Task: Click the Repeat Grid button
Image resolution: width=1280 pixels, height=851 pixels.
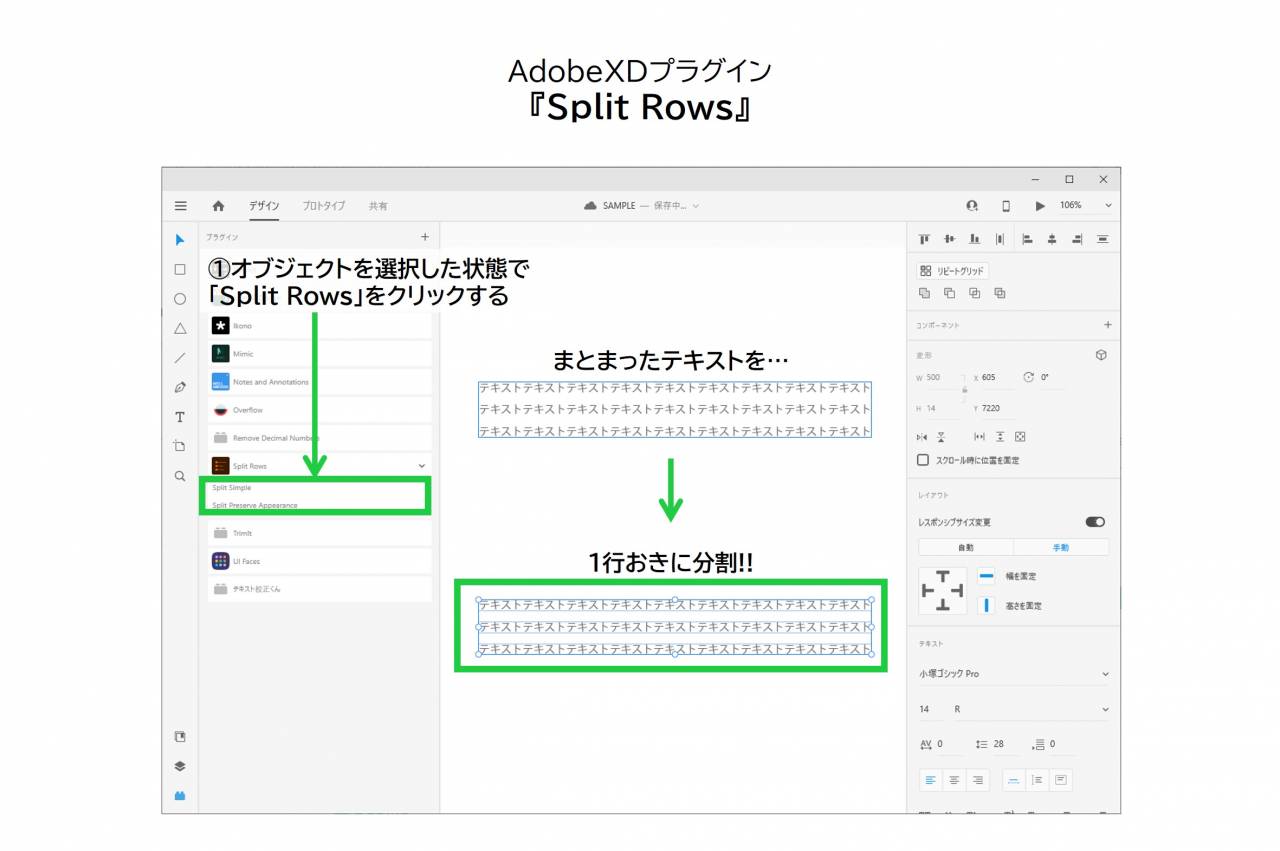Action: point(952,271)
